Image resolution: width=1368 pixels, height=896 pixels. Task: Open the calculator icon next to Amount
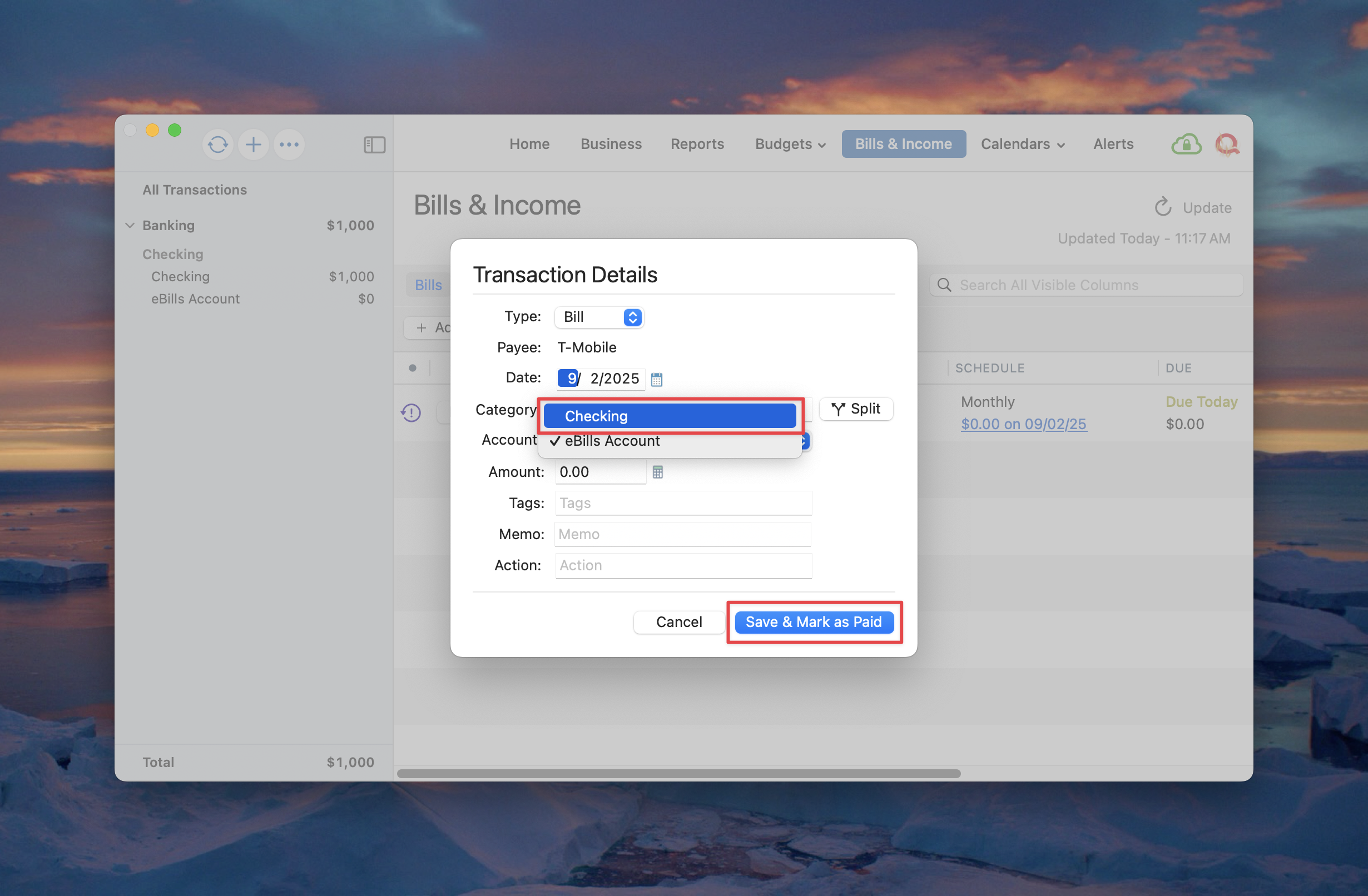pos(657,472)
